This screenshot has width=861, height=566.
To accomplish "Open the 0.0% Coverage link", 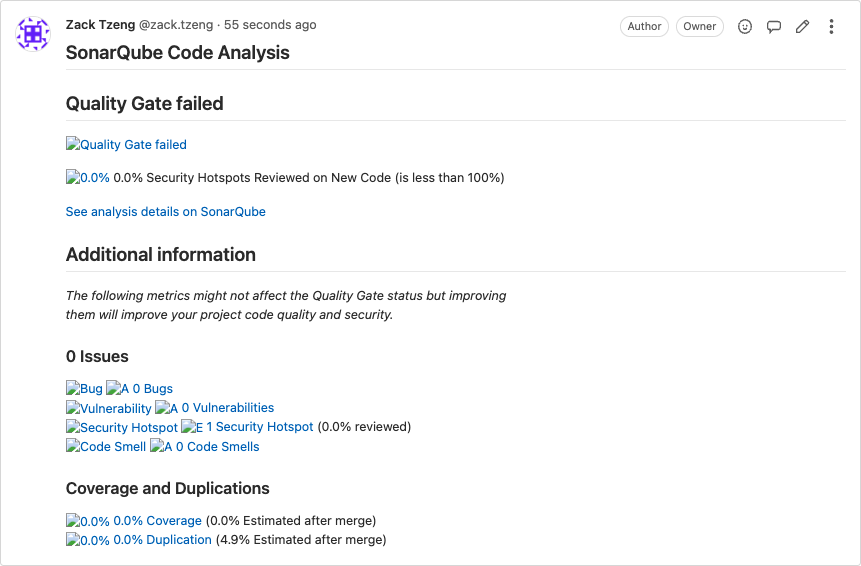I will click(157, 521).
